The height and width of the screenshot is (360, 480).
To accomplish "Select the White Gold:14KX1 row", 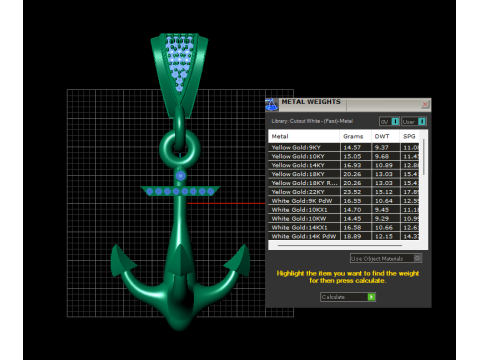I will coord(344,228).
